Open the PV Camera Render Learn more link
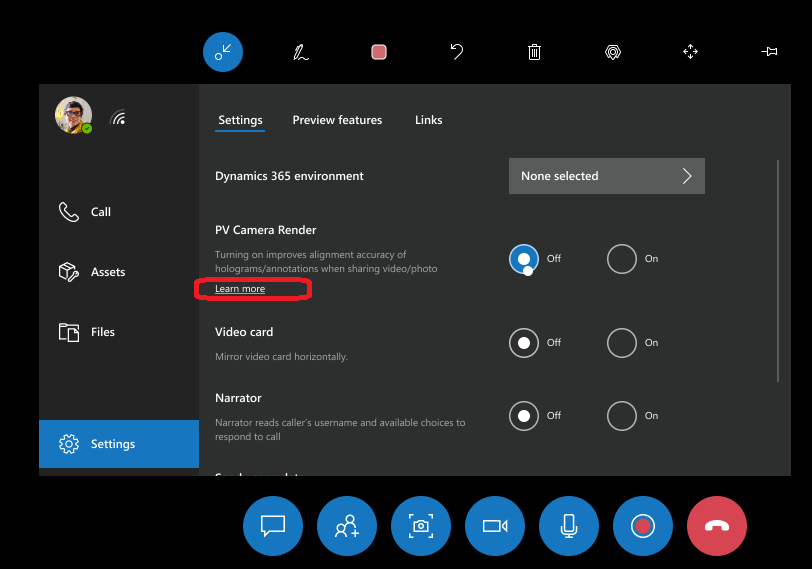 coord(240,288)
